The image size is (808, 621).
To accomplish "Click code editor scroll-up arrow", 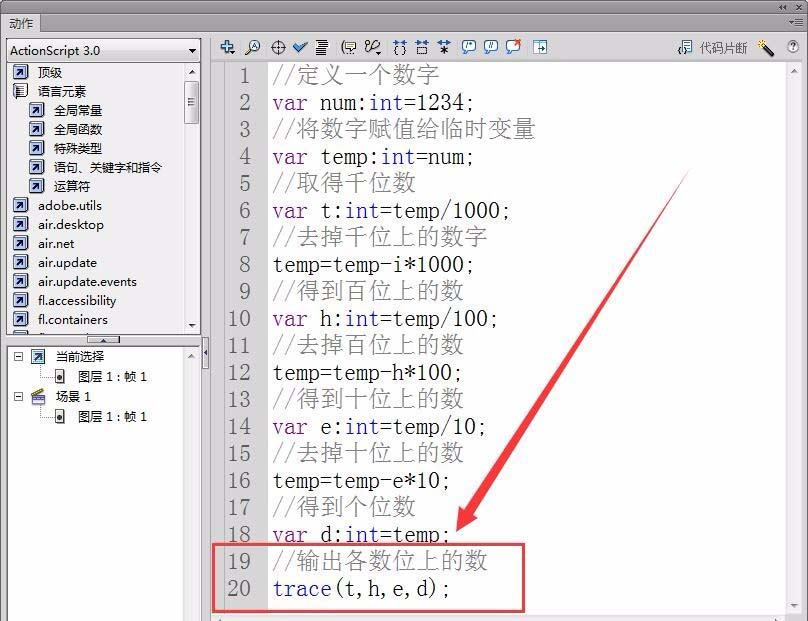I will 794,71.
